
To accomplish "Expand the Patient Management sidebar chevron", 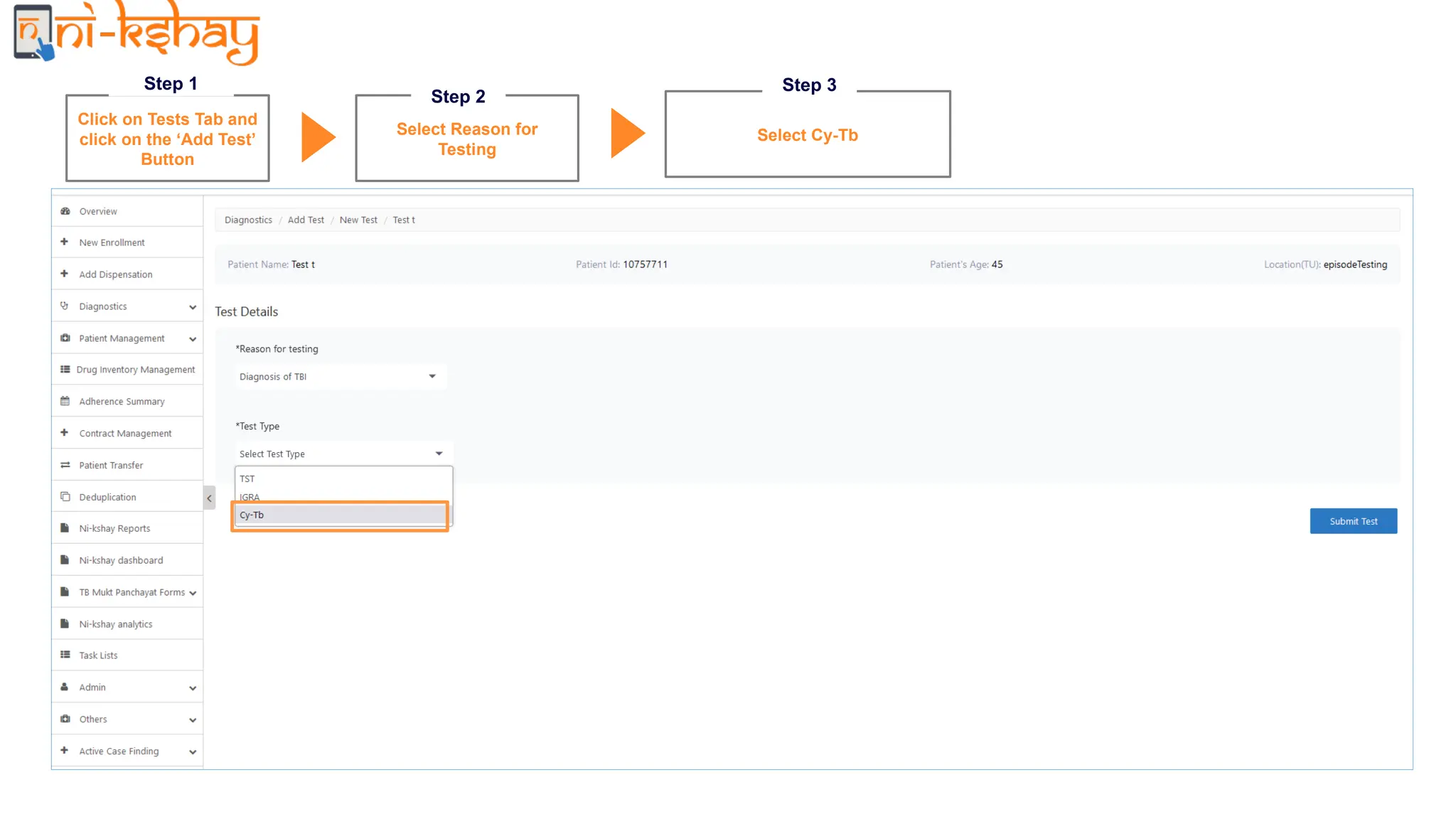I will point(193,339).
